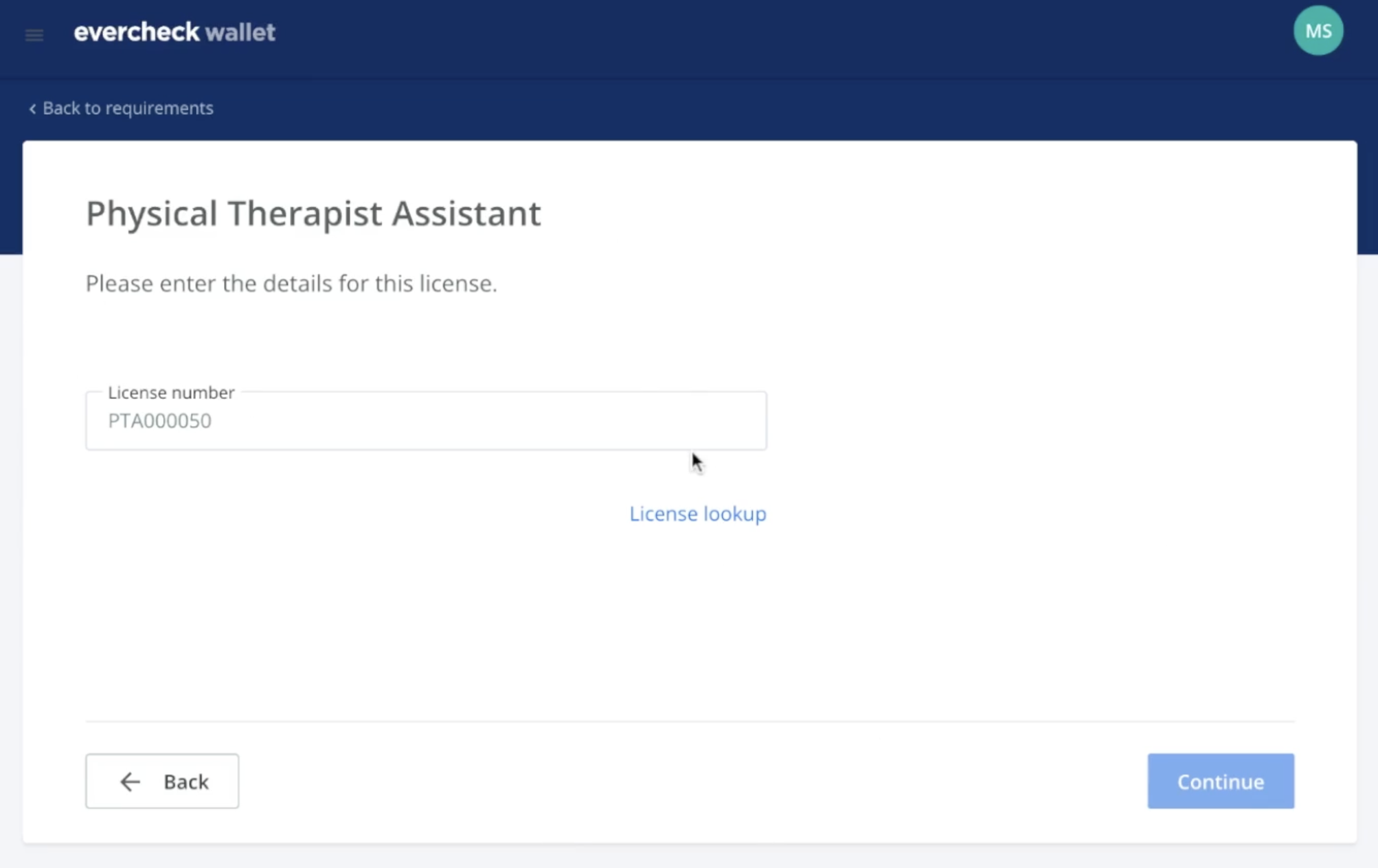The height and width of the screenshot is (868, 1378).
Task: Click the PTA000050 placeholder text
Action: (x=159, y=421)
